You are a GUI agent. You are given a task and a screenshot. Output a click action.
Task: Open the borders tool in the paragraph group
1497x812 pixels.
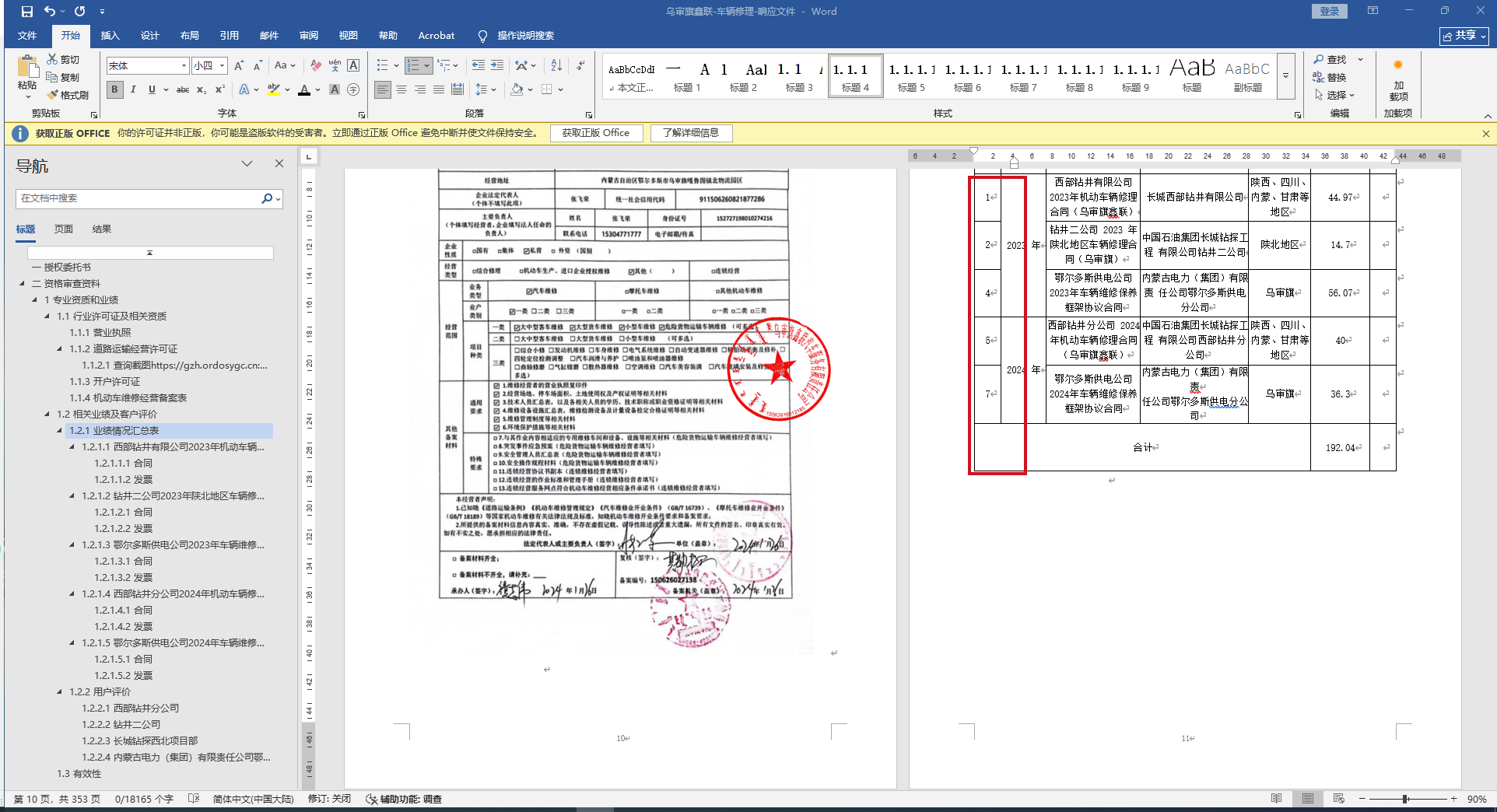(x=547, y=89)
